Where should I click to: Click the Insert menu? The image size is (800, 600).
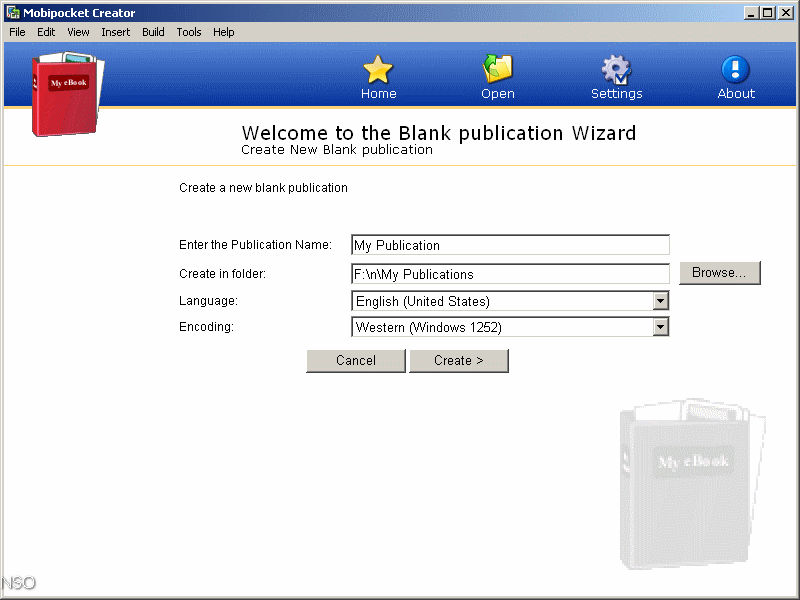(115, 31)
